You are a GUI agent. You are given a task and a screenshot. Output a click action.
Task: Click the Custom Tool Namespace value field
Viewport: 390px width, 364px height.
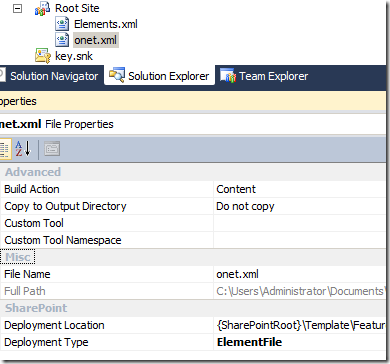point(299,240)
